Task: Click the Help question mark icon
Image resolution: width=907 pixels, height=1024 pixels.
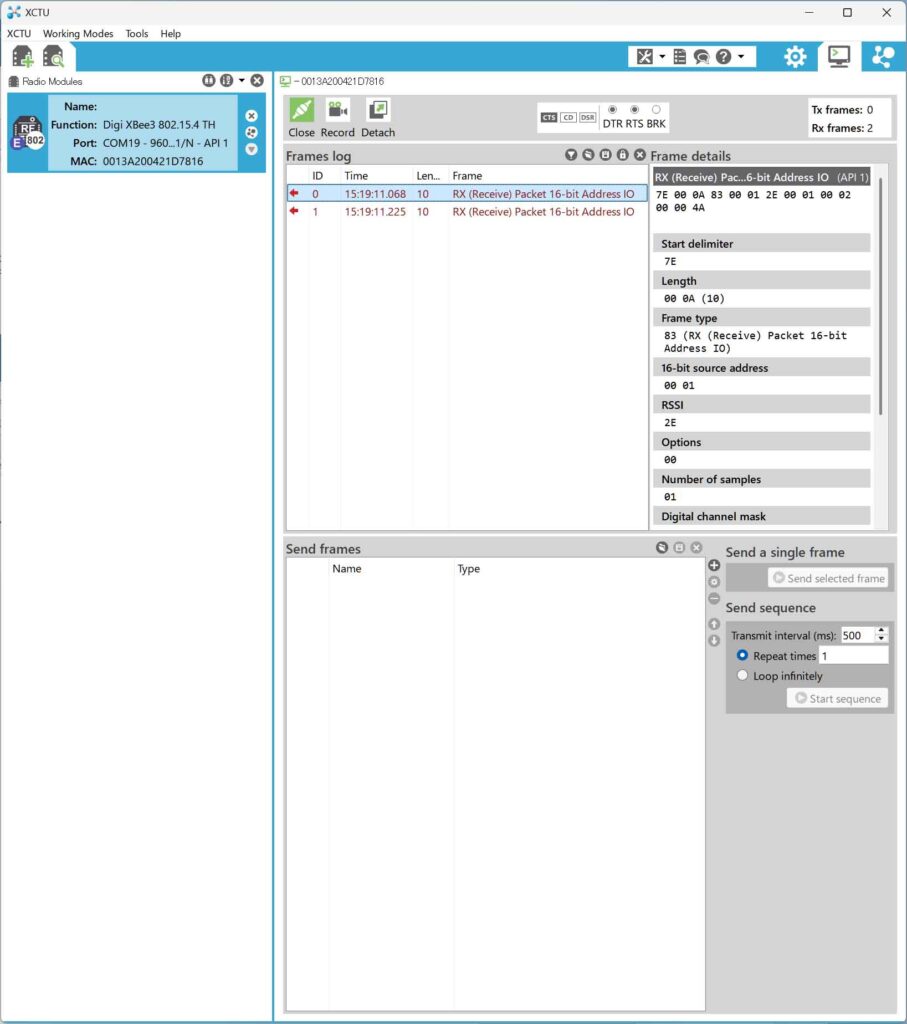Action: tap(724, 57)
